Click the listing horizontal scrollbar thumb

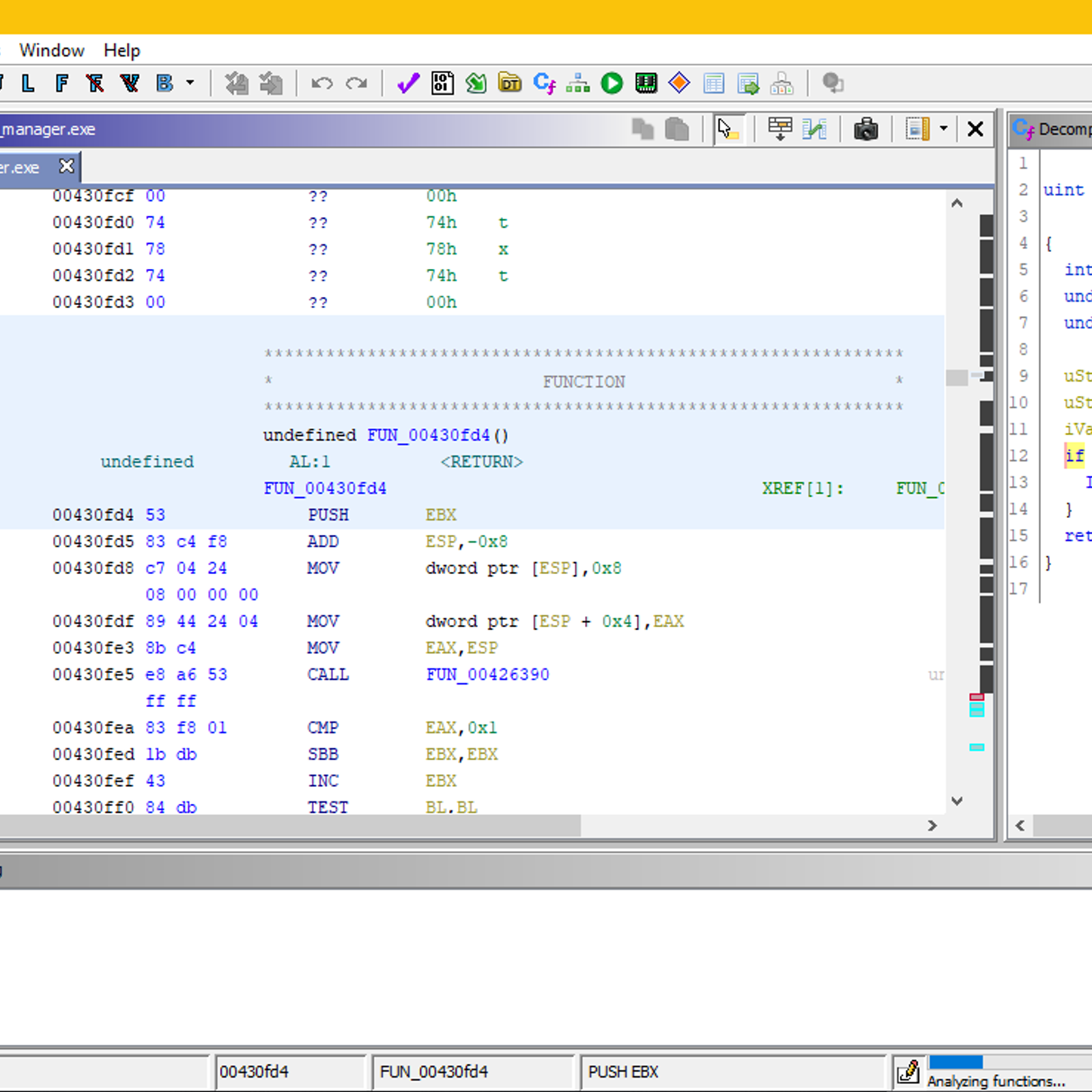point(290,826)
